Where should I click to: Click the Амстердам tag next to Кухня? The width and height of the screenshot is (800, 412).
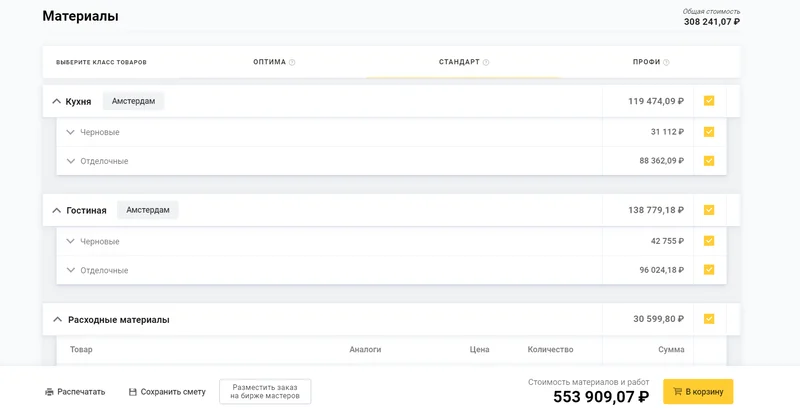point(133,101)
